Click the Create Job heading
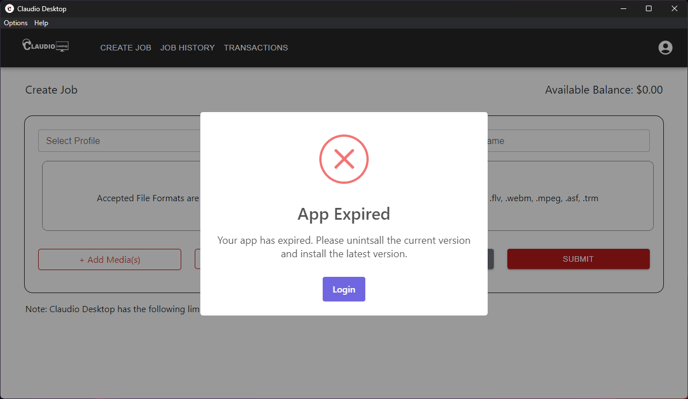This screenshot has width=688, height=399. pos(51,90)
